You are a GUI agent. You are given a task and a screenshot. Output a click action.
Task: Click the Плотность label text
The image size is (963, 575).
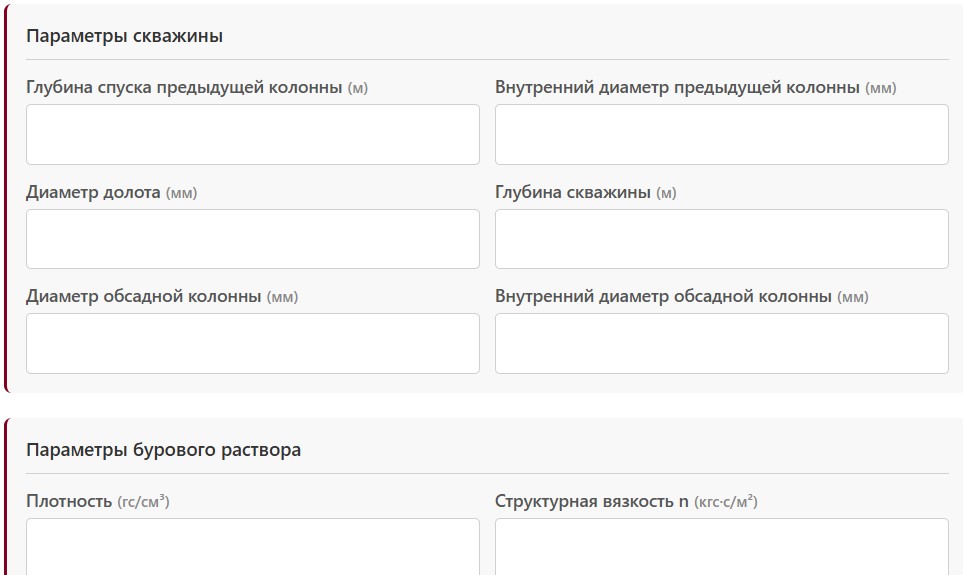(x=69, y=501)
